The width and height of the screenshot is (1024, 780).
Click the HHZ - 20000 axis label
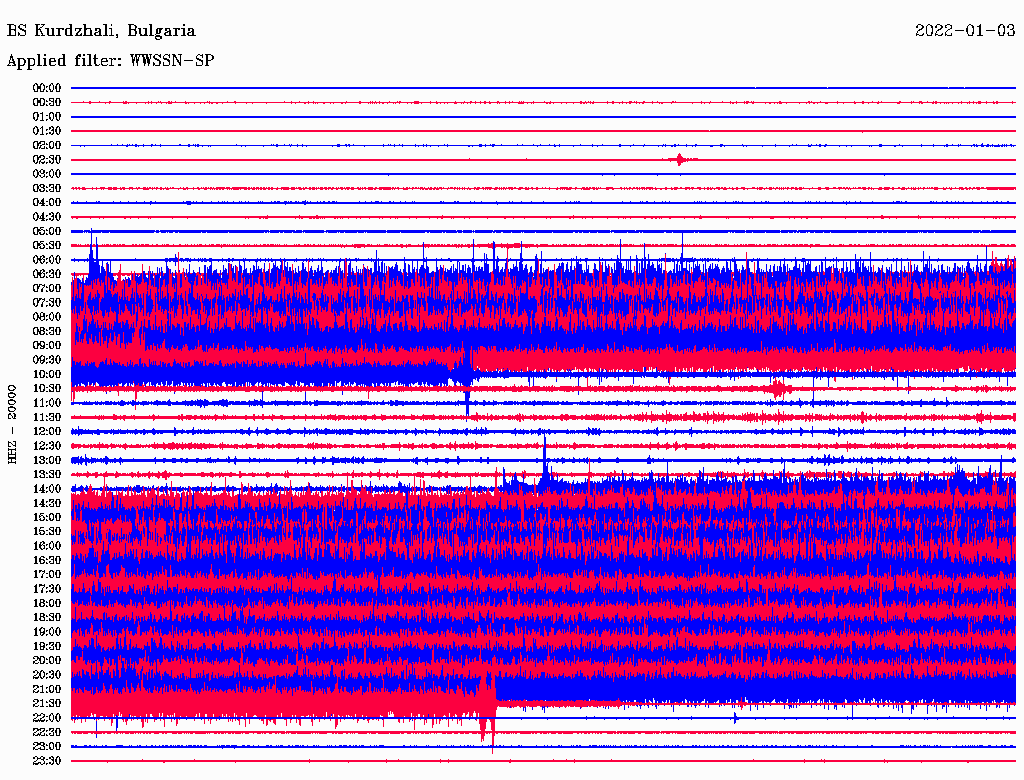(x=13, y=423)
